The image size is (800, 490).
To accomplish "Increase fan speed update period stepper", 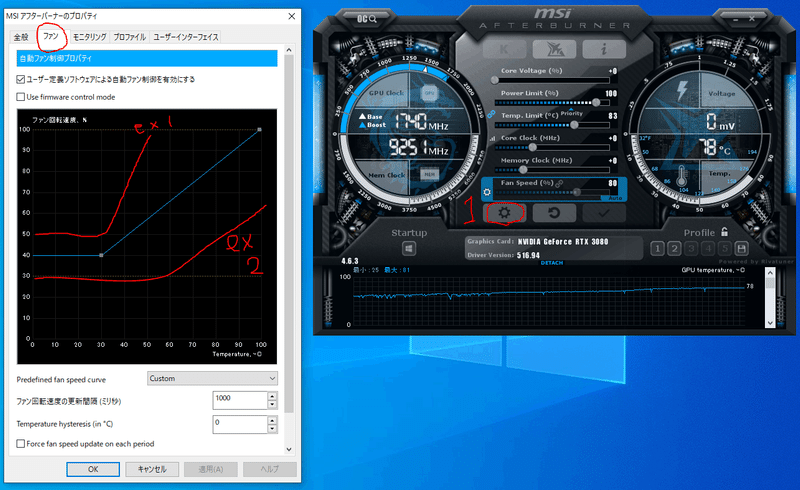I will click(x=272, y=396).
